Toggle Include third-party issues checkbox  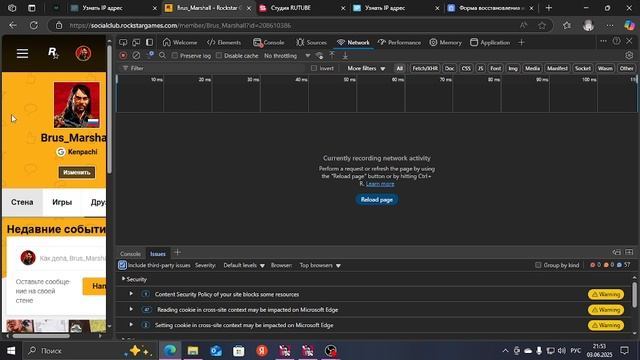coord(122,265)
